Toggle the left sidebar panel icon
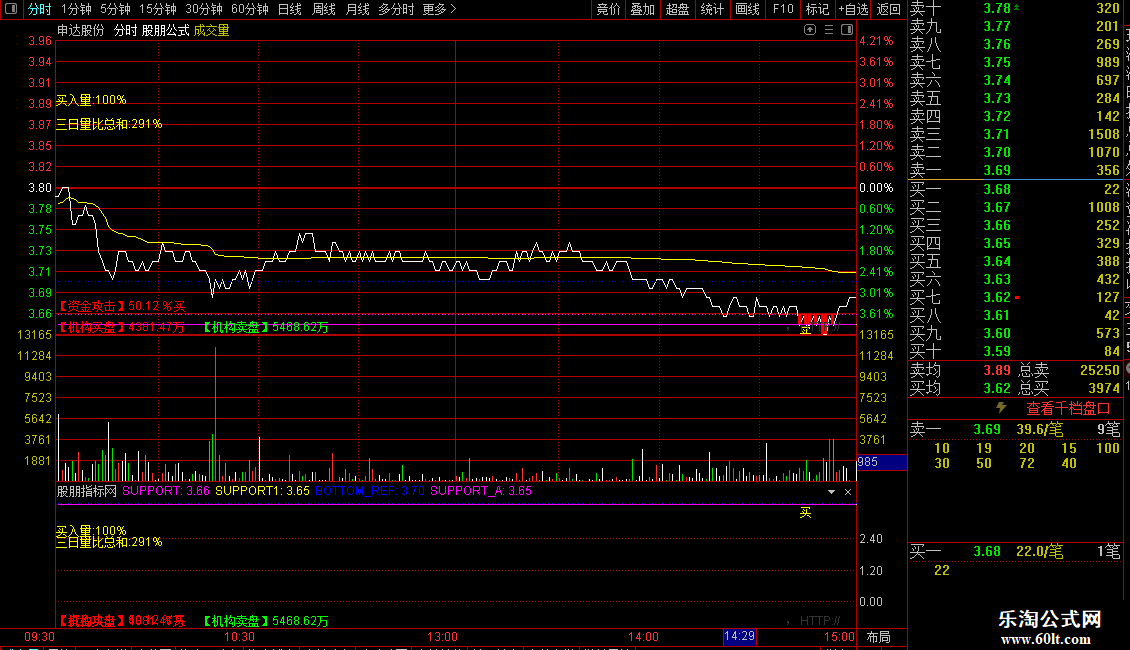This screenshot has height=650, width=1130. pos(11,9)
